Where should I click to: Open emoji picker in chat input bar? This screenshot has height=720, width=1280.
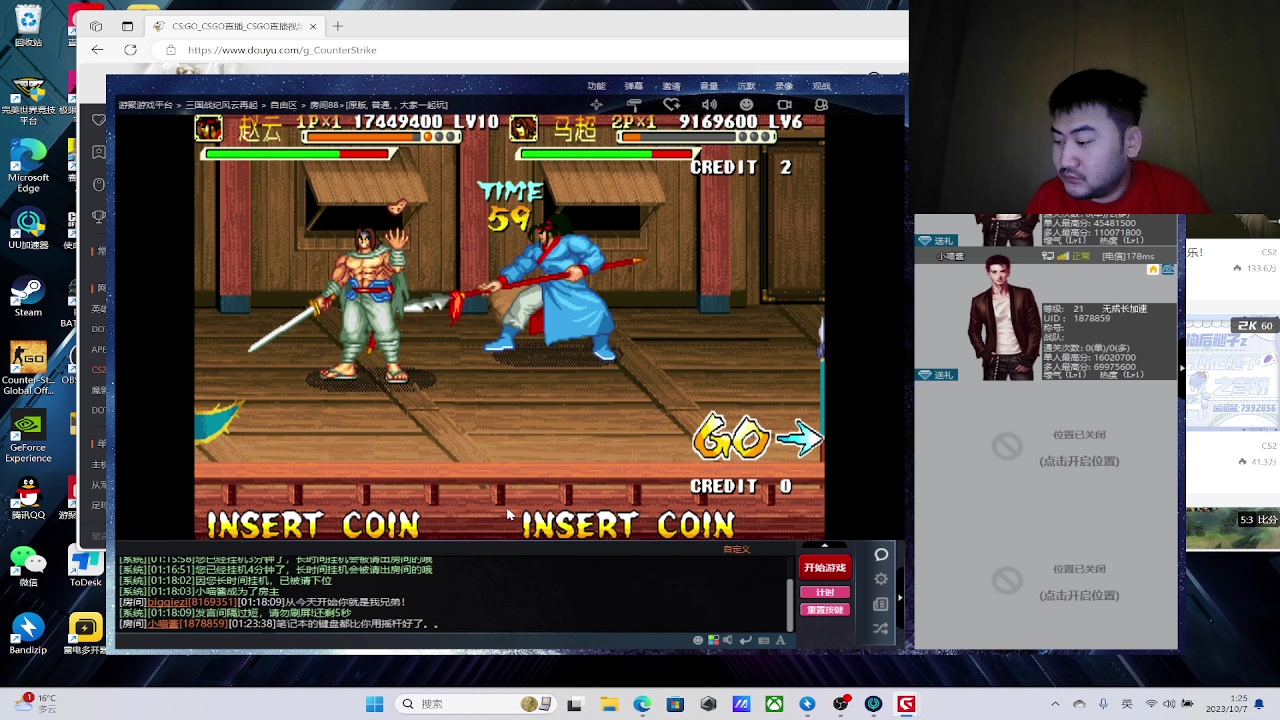pos(698,640)
